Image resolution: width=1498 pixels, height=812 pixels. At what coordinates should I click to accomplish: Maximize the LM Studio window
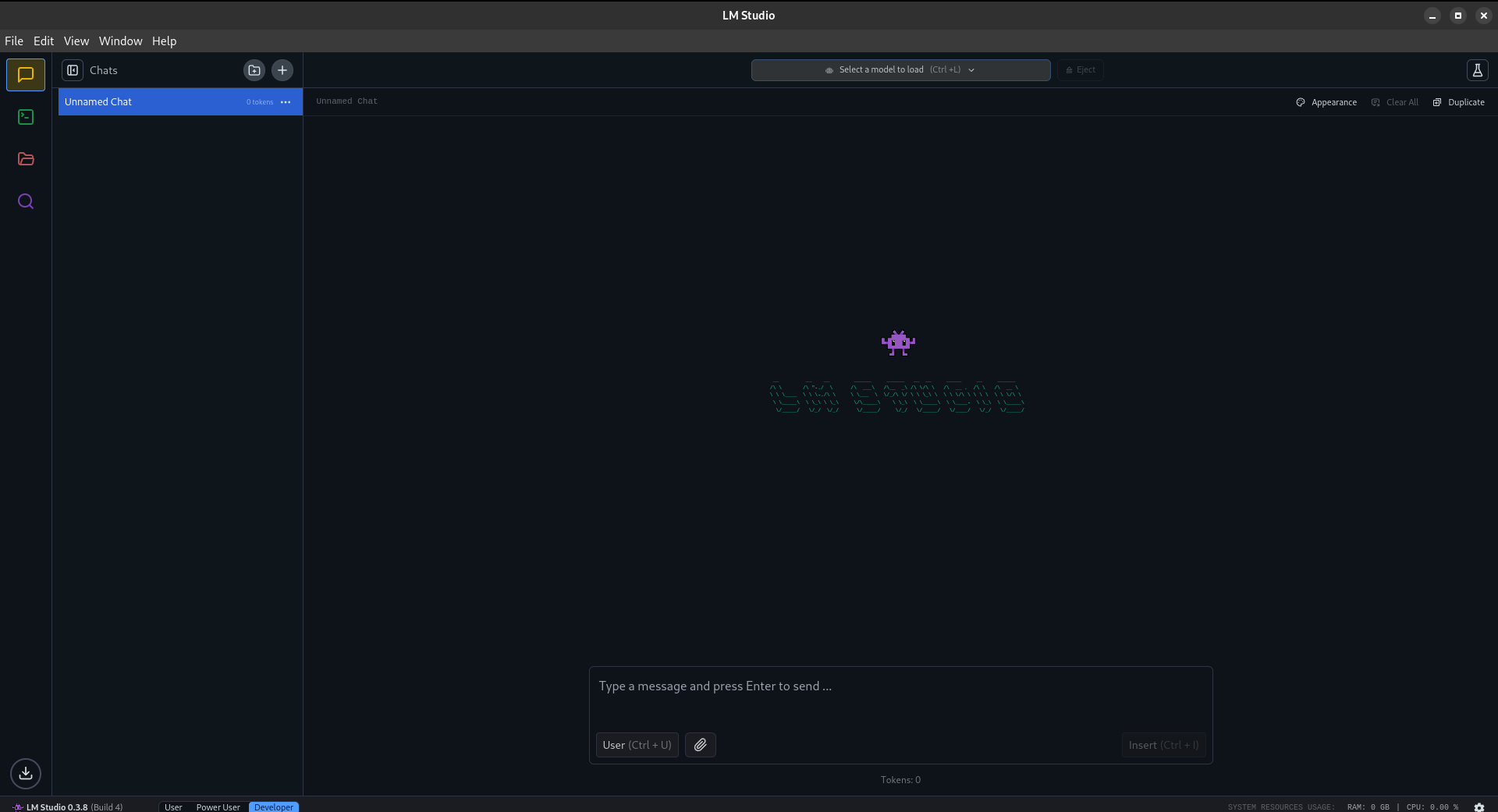(1458, 16)
